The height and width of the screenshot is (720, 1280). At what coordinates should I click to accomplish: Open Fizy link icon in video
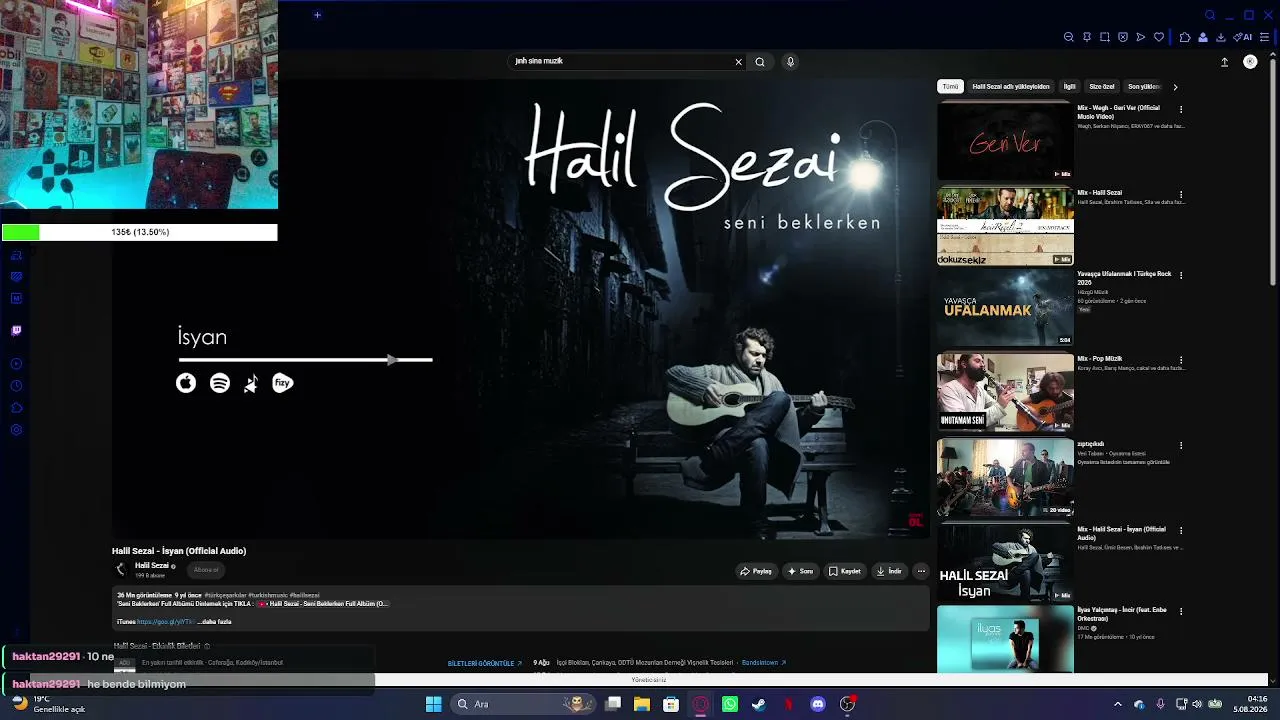283,383
